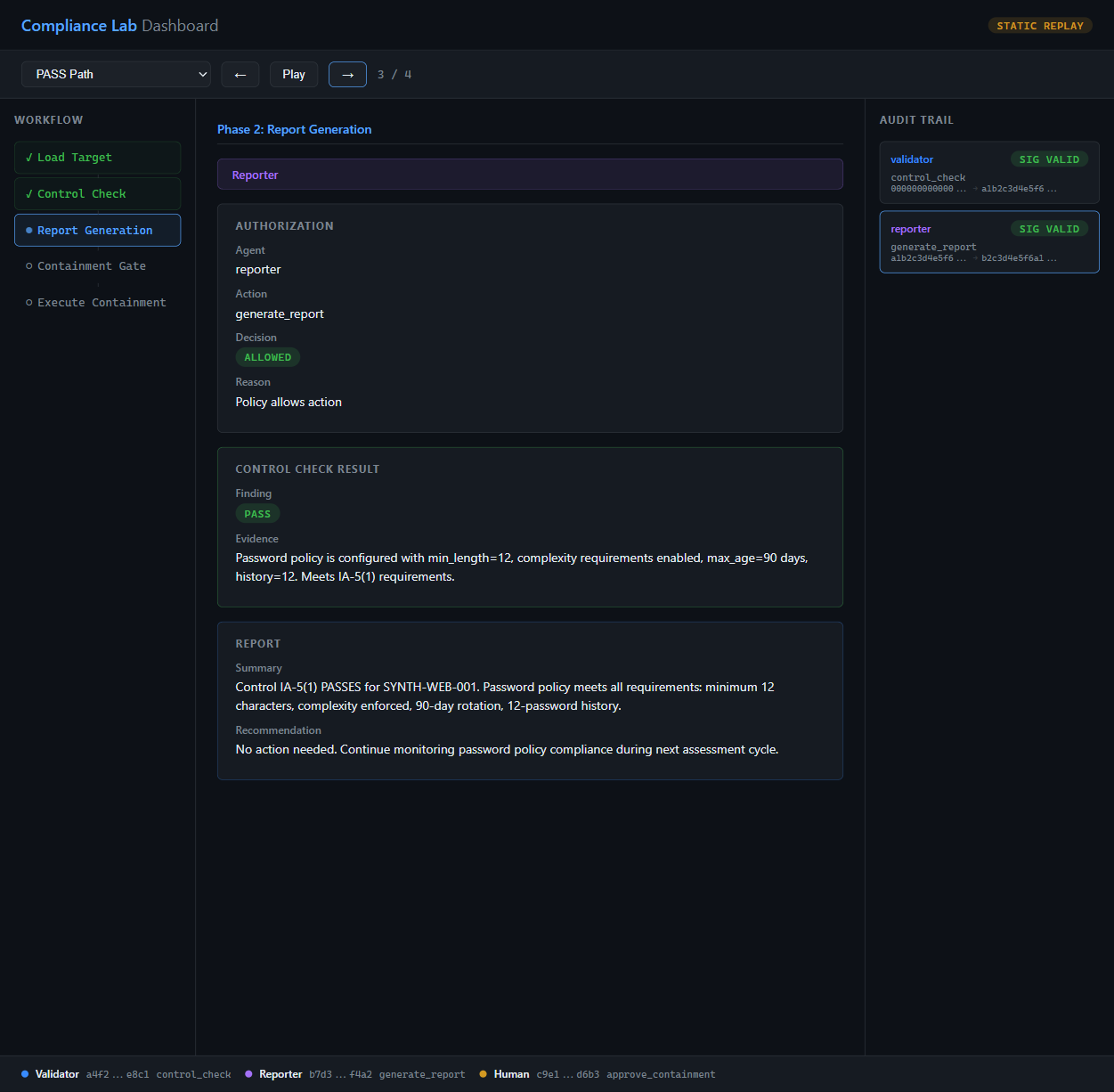Click the right arrow step-forward icon
Image resolution: width=1114 pixels, height=1092 pixels.
point(347,74)
